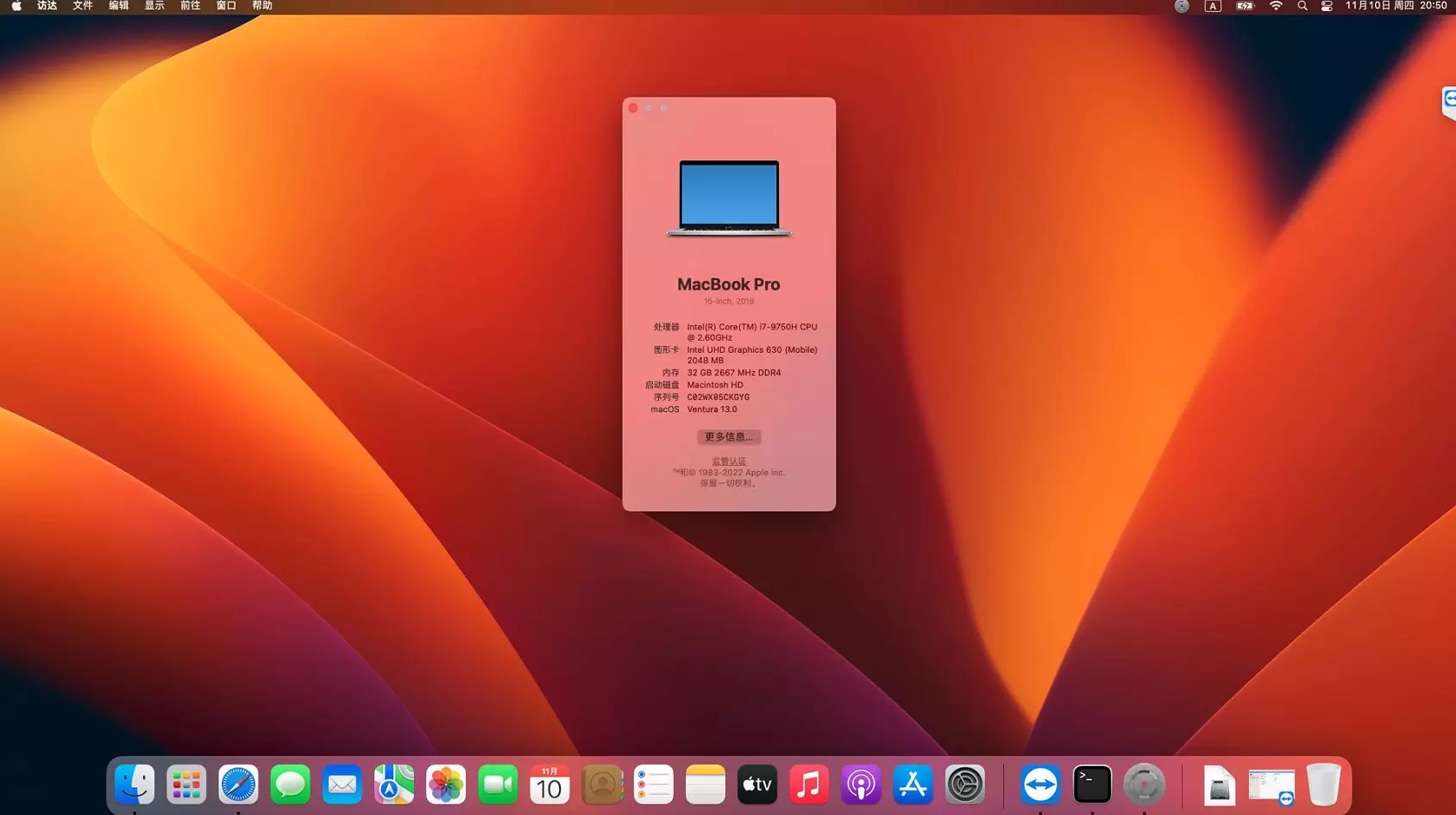Open the Music app in Dock
This screenshot has width=1456, height=815.
click(809, 785)
